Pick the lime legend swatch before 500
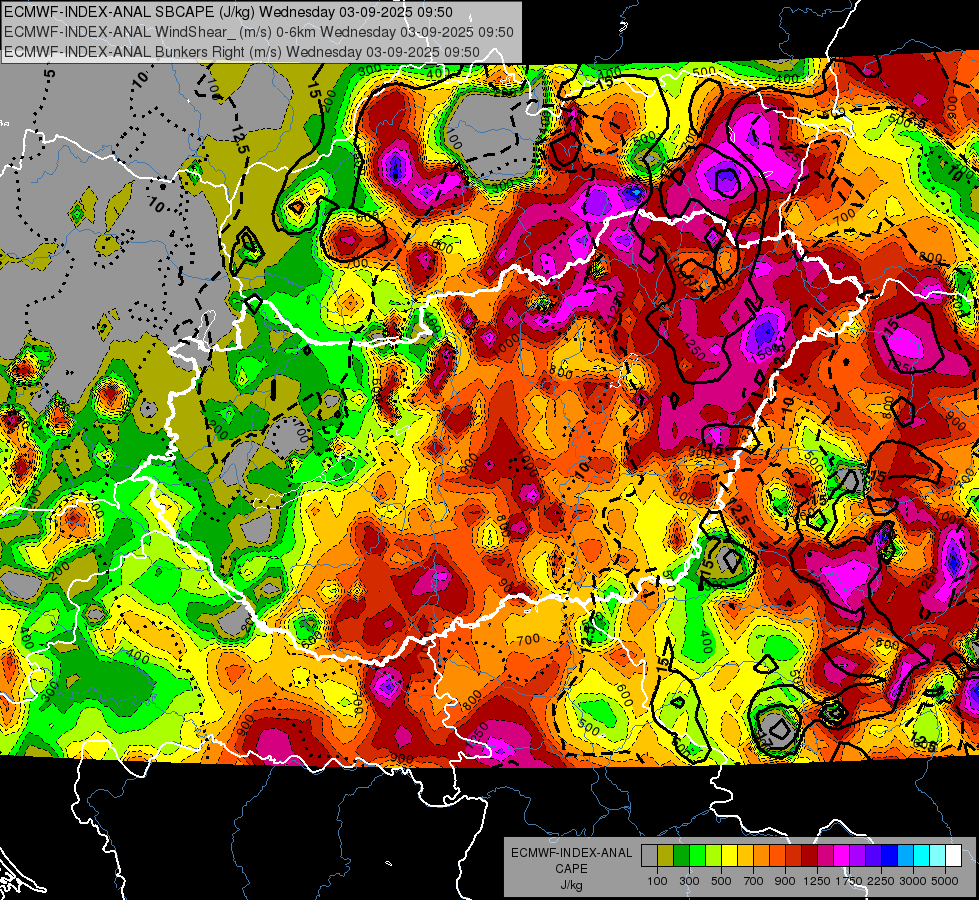This screenshot has width=979, height=900. click(x=713, y=856)
